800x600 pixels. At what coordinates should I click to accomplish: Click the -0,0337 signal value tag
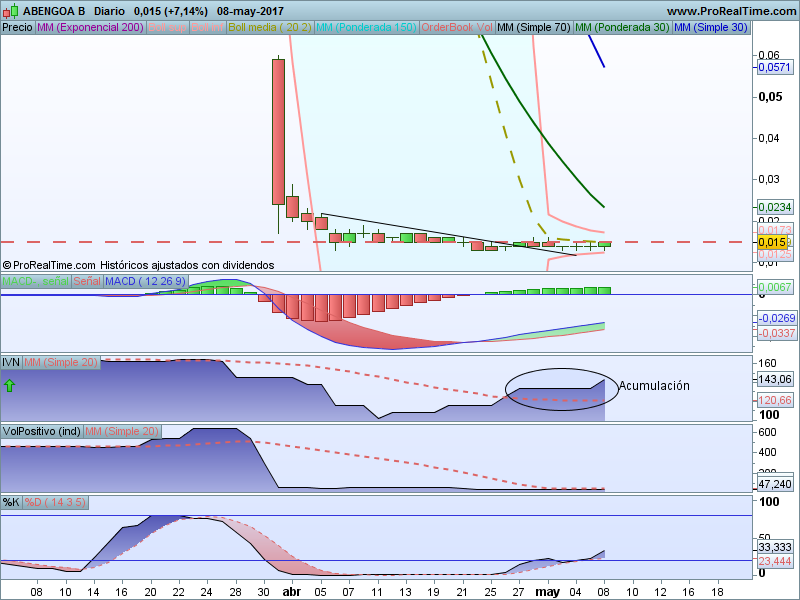(776, 333)
